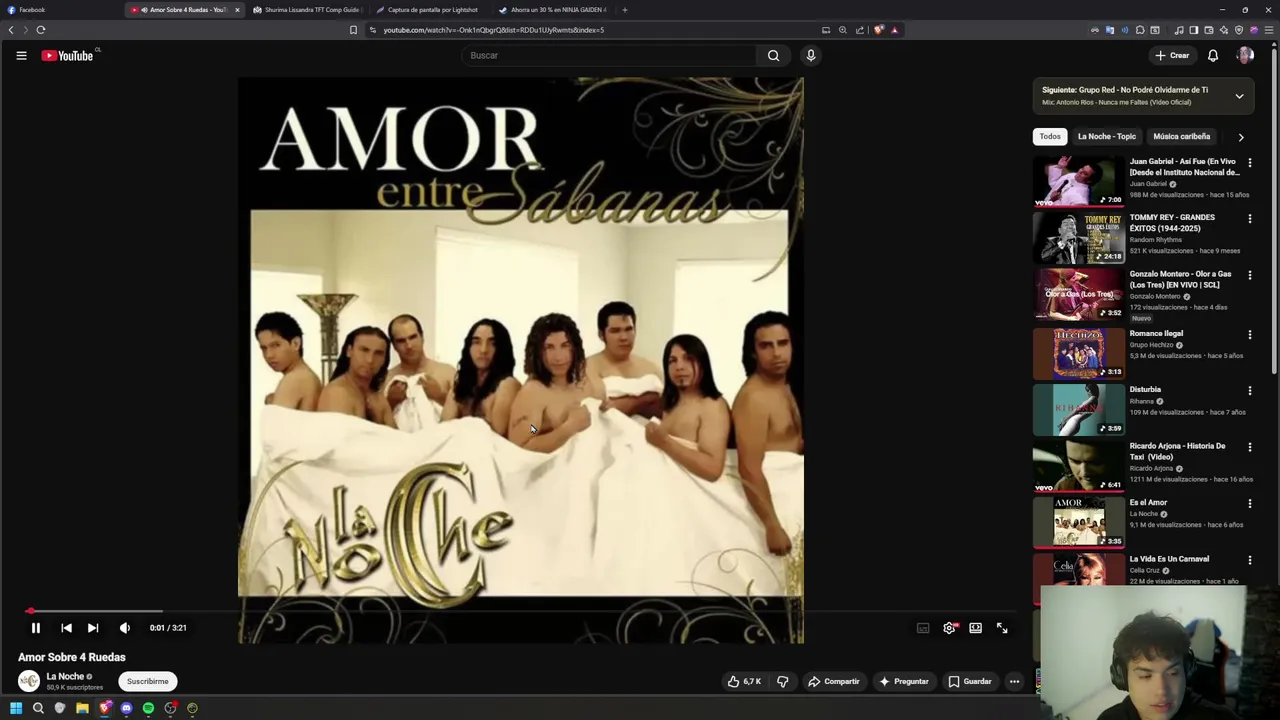Open the La Noche channel avatar
1280x720 pixels.
coord(29,681)
